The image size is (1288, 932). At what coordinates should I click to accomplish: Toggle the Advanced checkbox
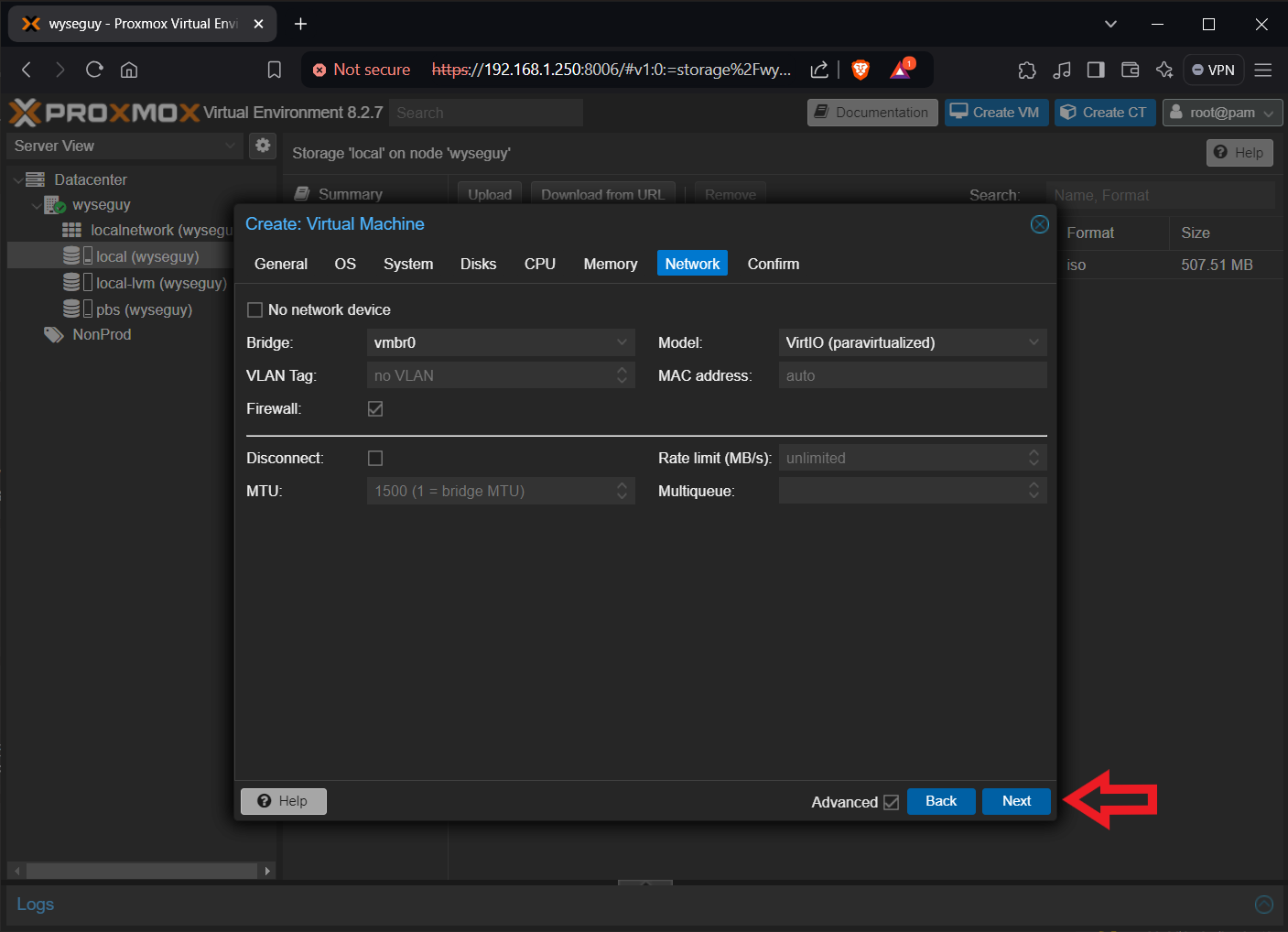891,802
